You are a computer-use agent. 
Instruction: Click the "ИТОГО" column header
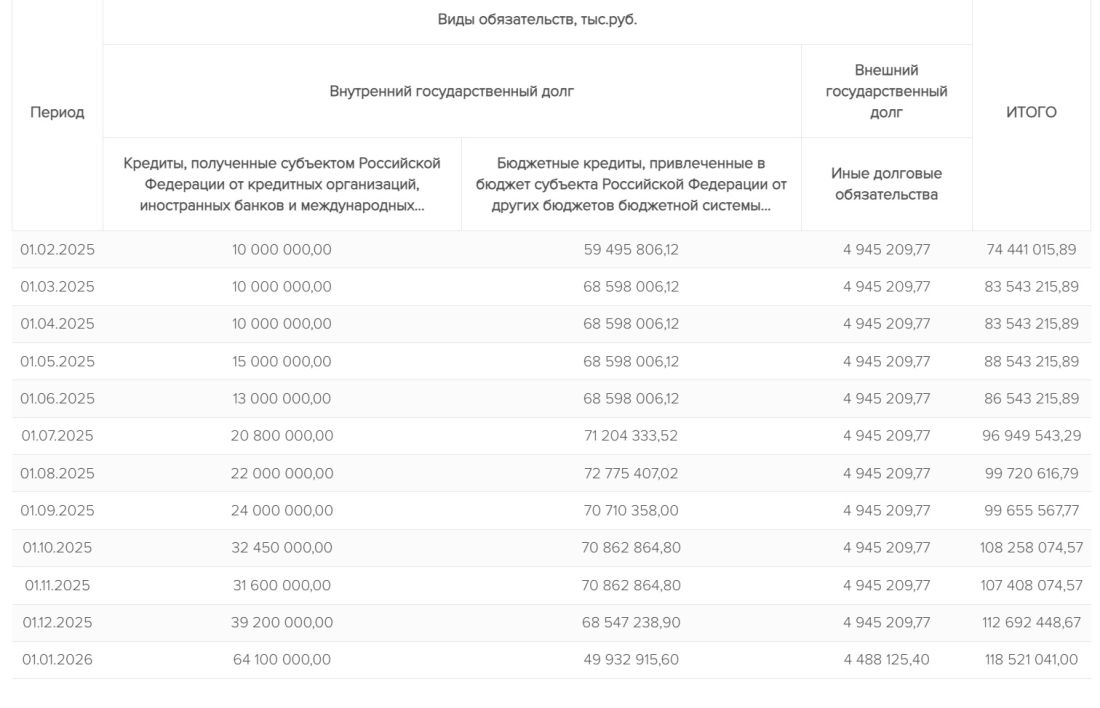[x=1030, y=113]
